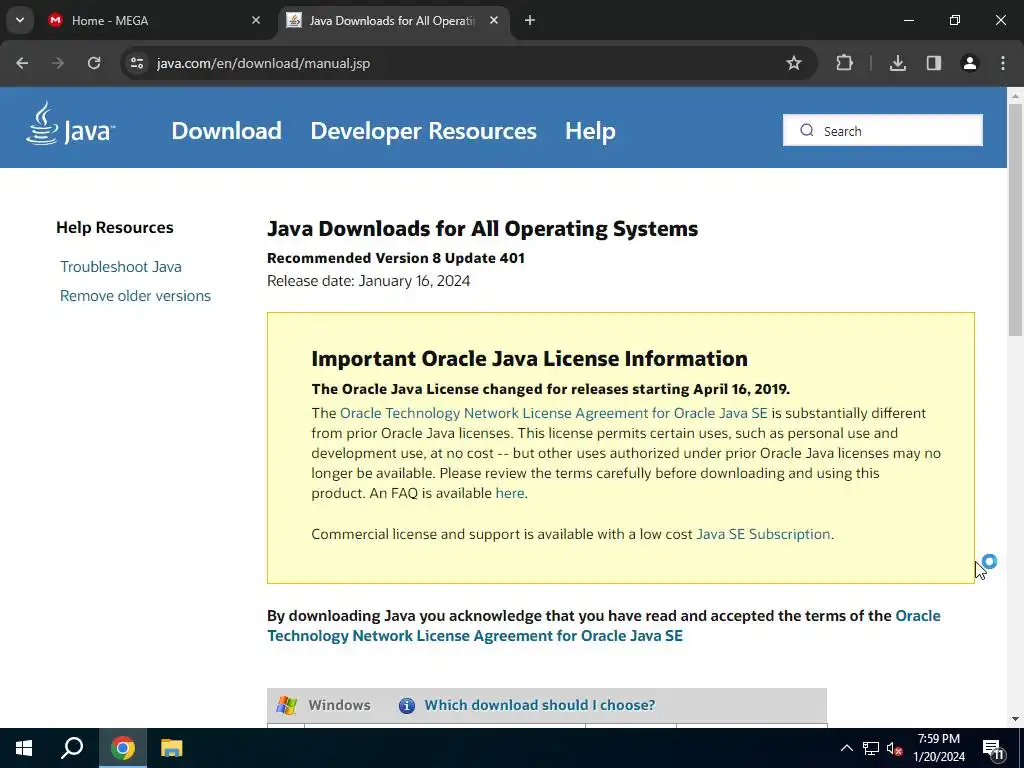Open the Chrome profile avatar

click(x=970, y=63)
